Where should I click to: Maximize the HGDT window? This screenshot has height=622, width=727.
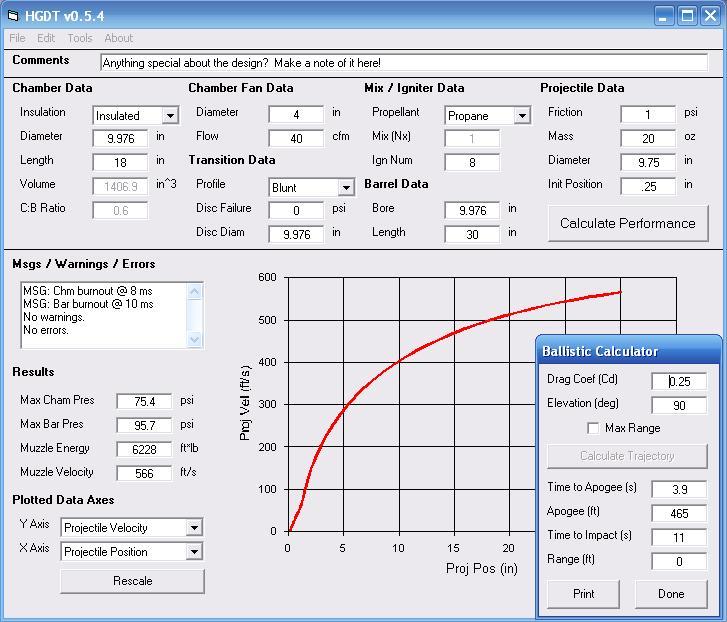[688, 15]
